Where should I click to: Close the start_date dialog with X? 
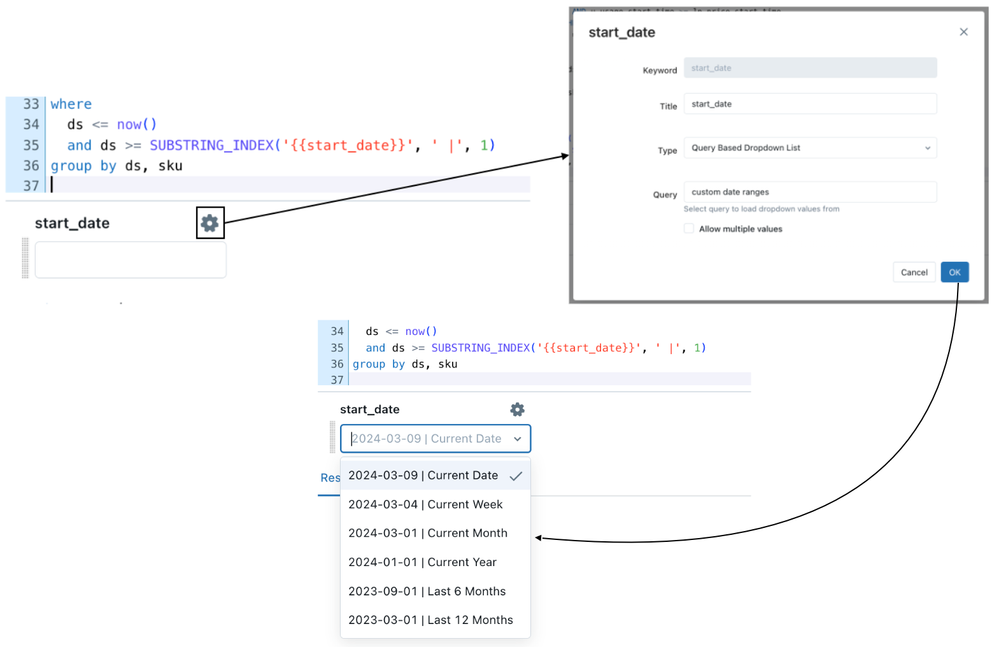[x=963, y=32]
